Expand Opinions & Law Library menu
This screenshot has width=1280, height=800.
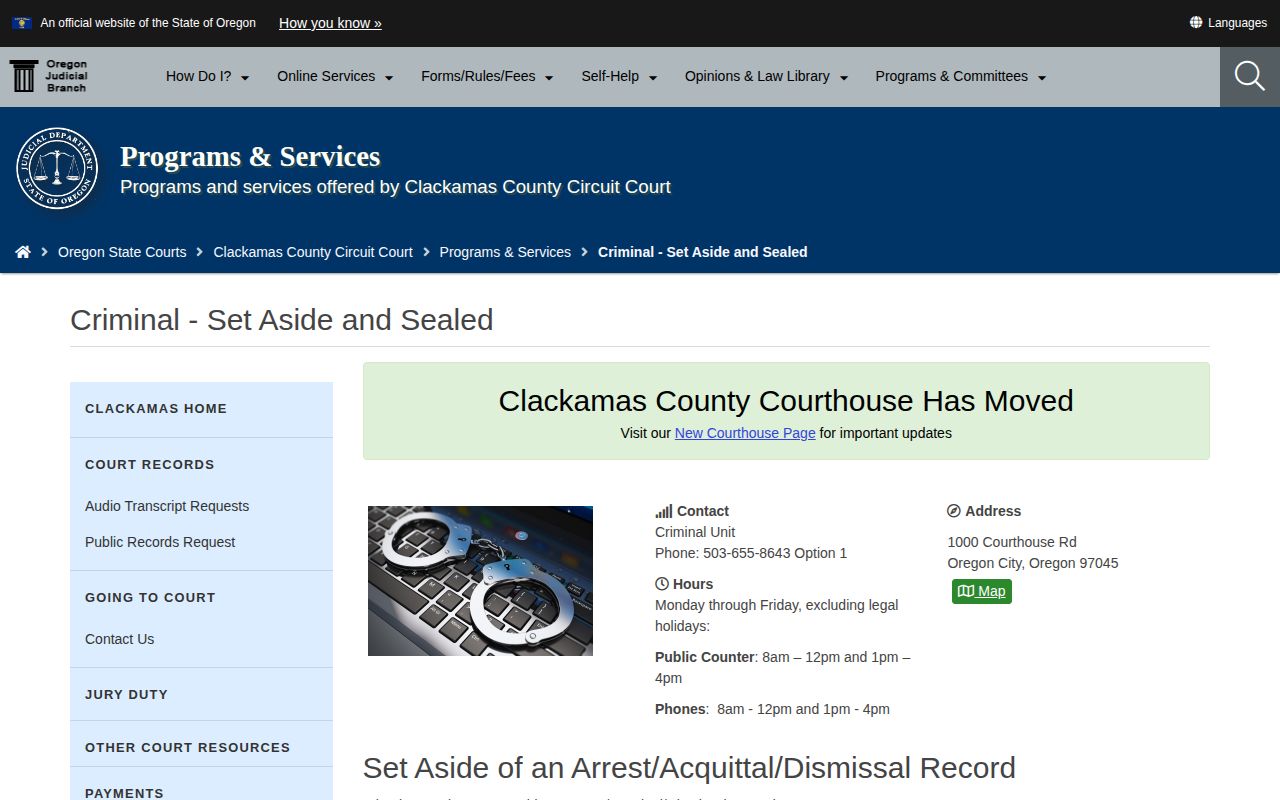(766, 76)
